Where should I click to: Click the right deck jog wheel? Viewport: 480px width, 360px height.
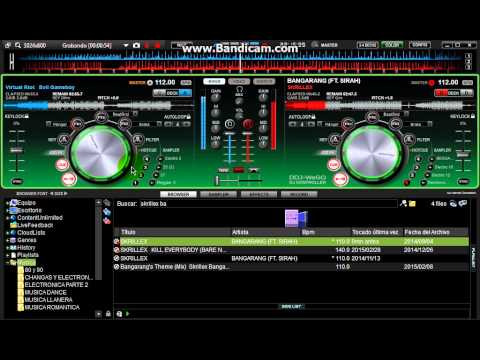pyautogui.click(x=372, y=154)
